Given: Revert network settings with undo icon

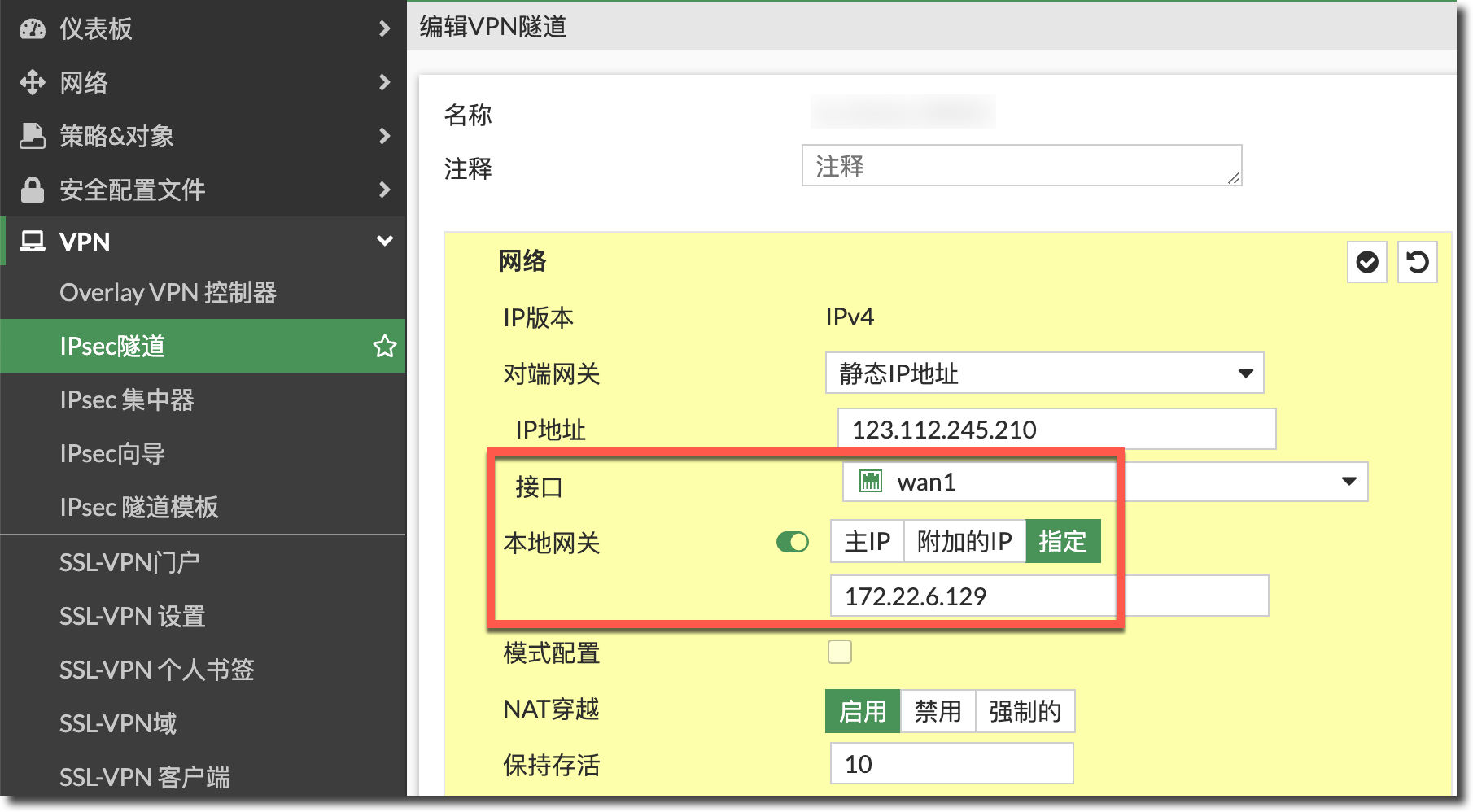Looking at the screenshot, I should (1417, 262).
